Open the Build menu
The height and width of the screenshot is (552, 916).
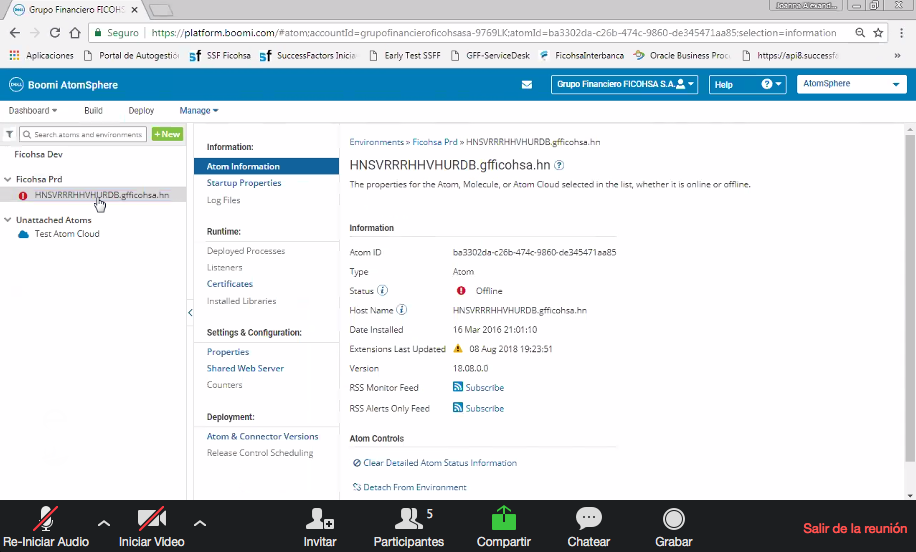click(93, 110)
